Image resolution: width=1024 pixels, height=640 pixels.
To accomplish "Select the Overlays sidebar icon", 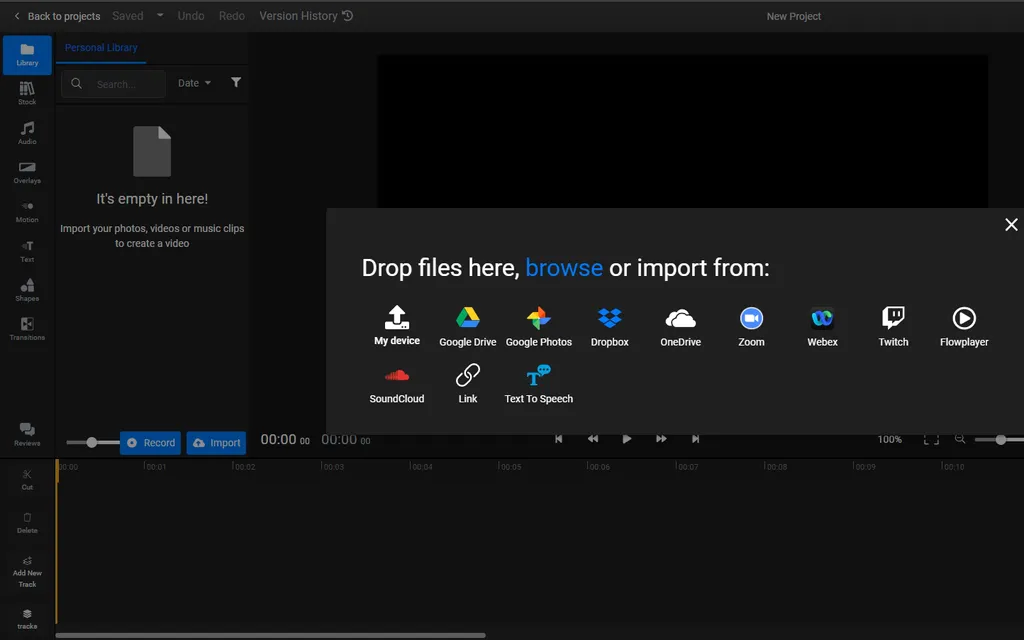I will (27, 172).
